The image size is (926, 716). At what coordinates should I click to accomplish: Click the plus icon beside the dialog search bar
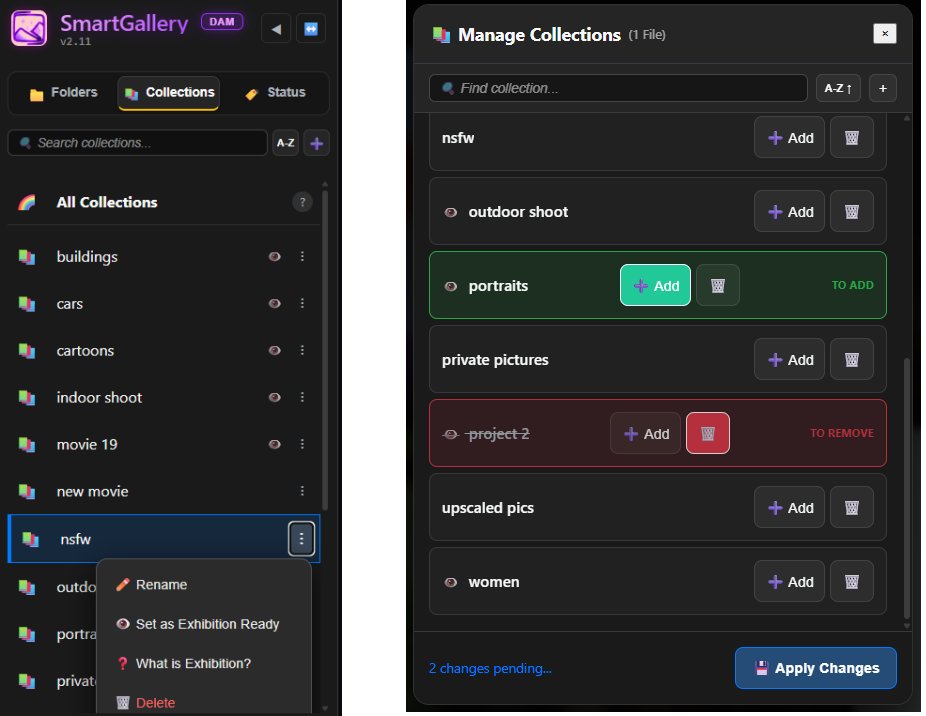882,88
